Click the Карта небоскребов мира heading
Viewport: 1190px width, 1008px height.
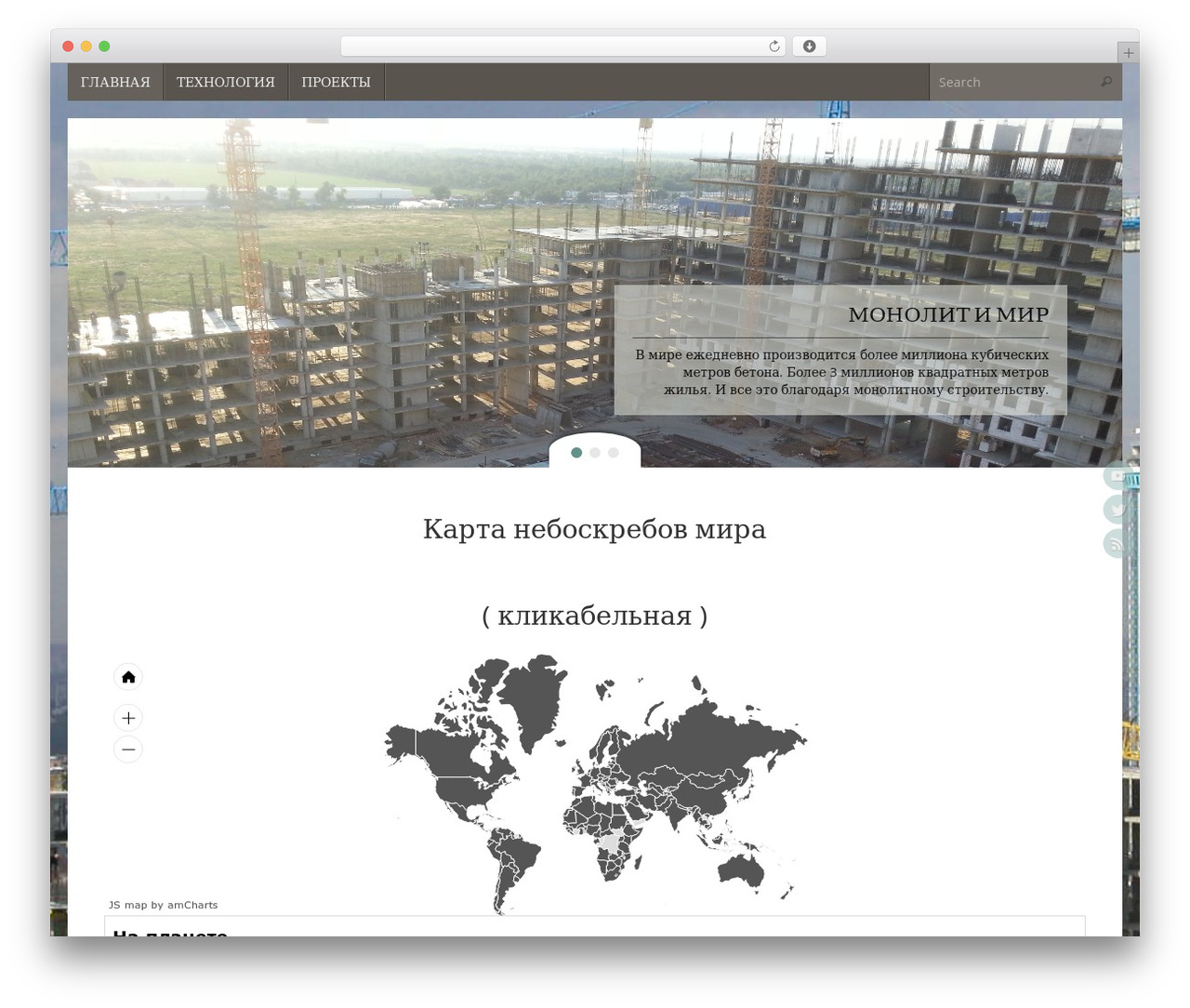[595, 529]
